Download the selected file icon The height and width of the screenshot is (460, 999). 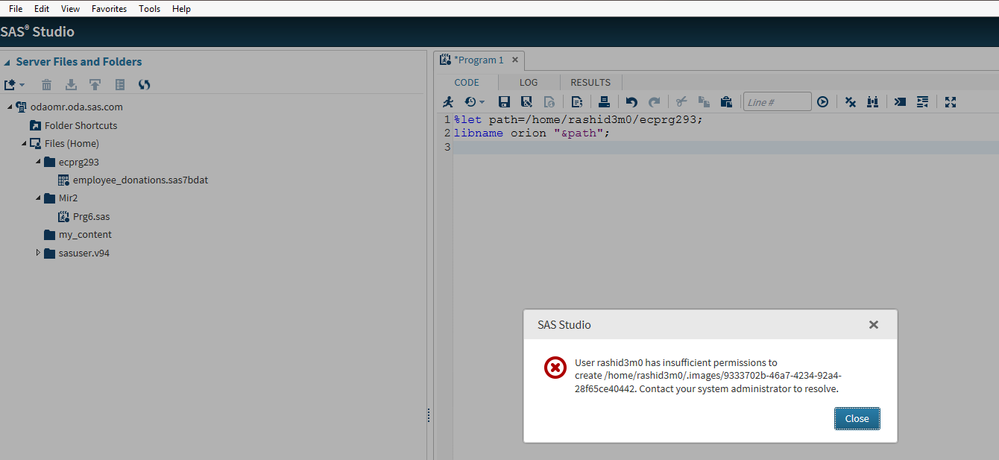[x=71, y=85]
